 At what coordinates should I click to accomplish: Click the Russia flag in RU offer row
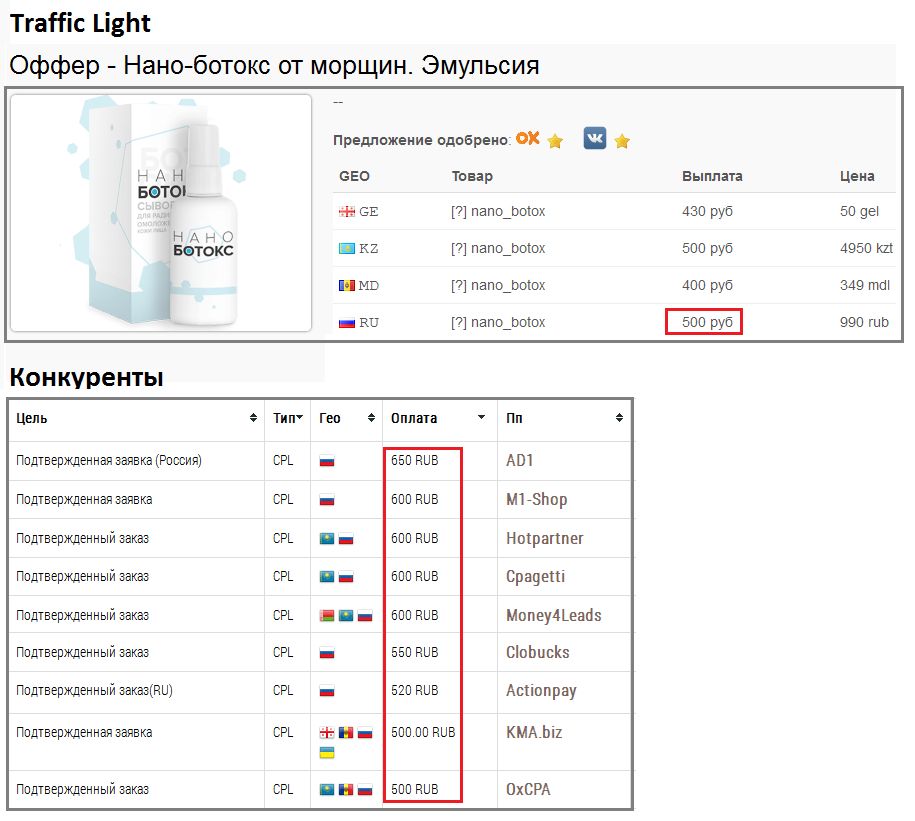pos(347,323)
